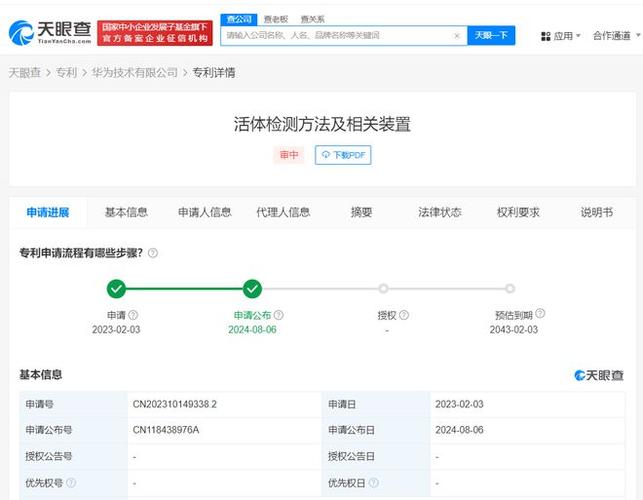The image size is (643, 500).
Task: Click the help icon next to 优先权日
Action: tap(374, 483)
